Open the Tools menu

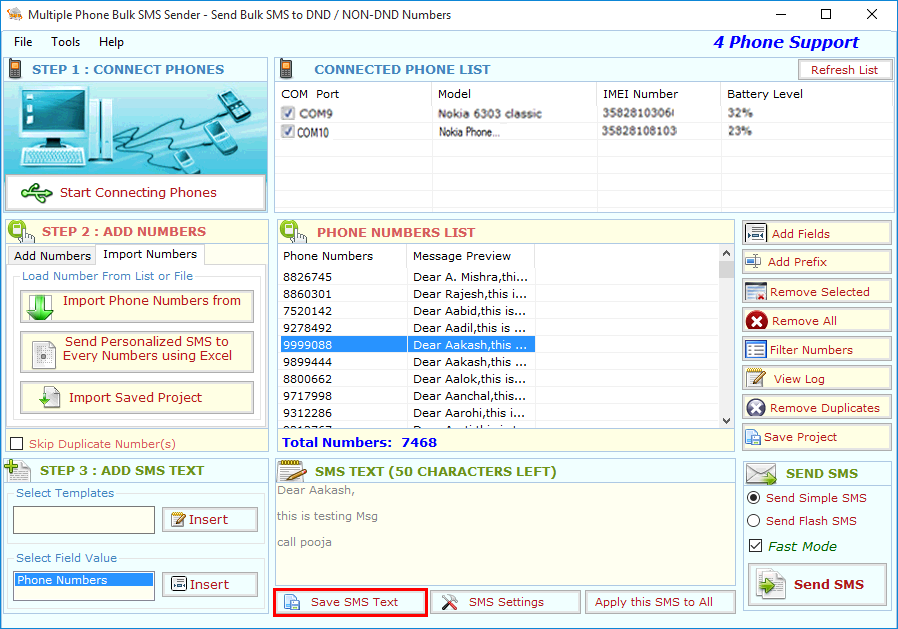pyautogui.click(x=65, y=42)
